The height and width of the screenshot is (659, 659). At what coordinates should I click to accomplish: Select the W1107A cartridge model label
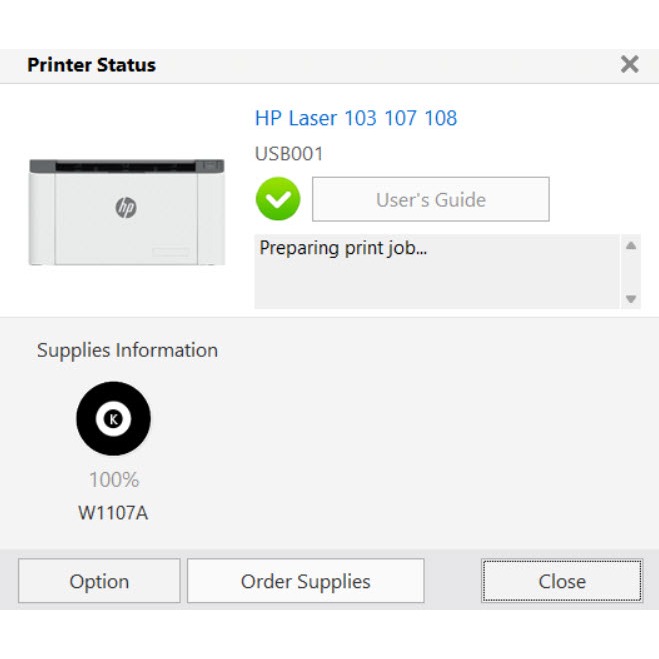pyautogui.click(x=113, y=513)
